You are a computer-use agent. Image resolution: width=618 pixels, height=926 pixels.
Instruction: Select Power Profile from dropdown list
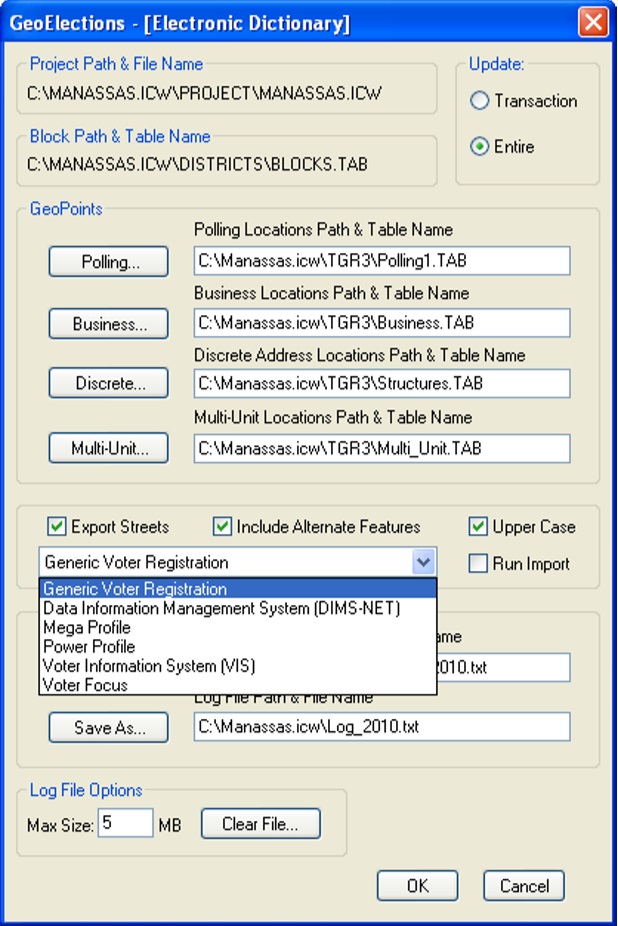click(88, 647)
